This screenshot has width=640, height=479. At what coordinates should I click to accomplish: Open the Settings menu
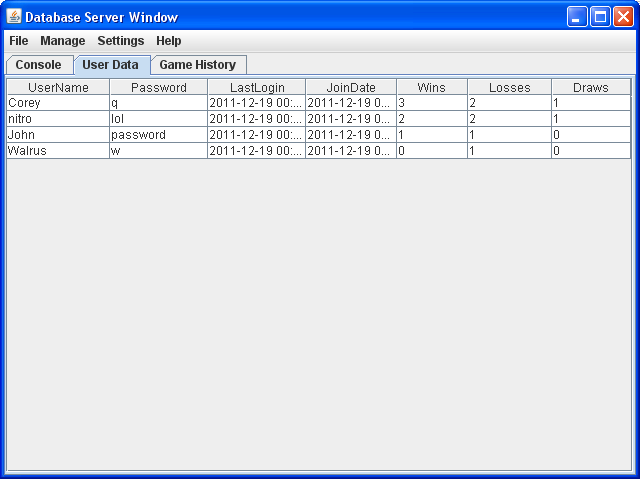tap(120, 41)
